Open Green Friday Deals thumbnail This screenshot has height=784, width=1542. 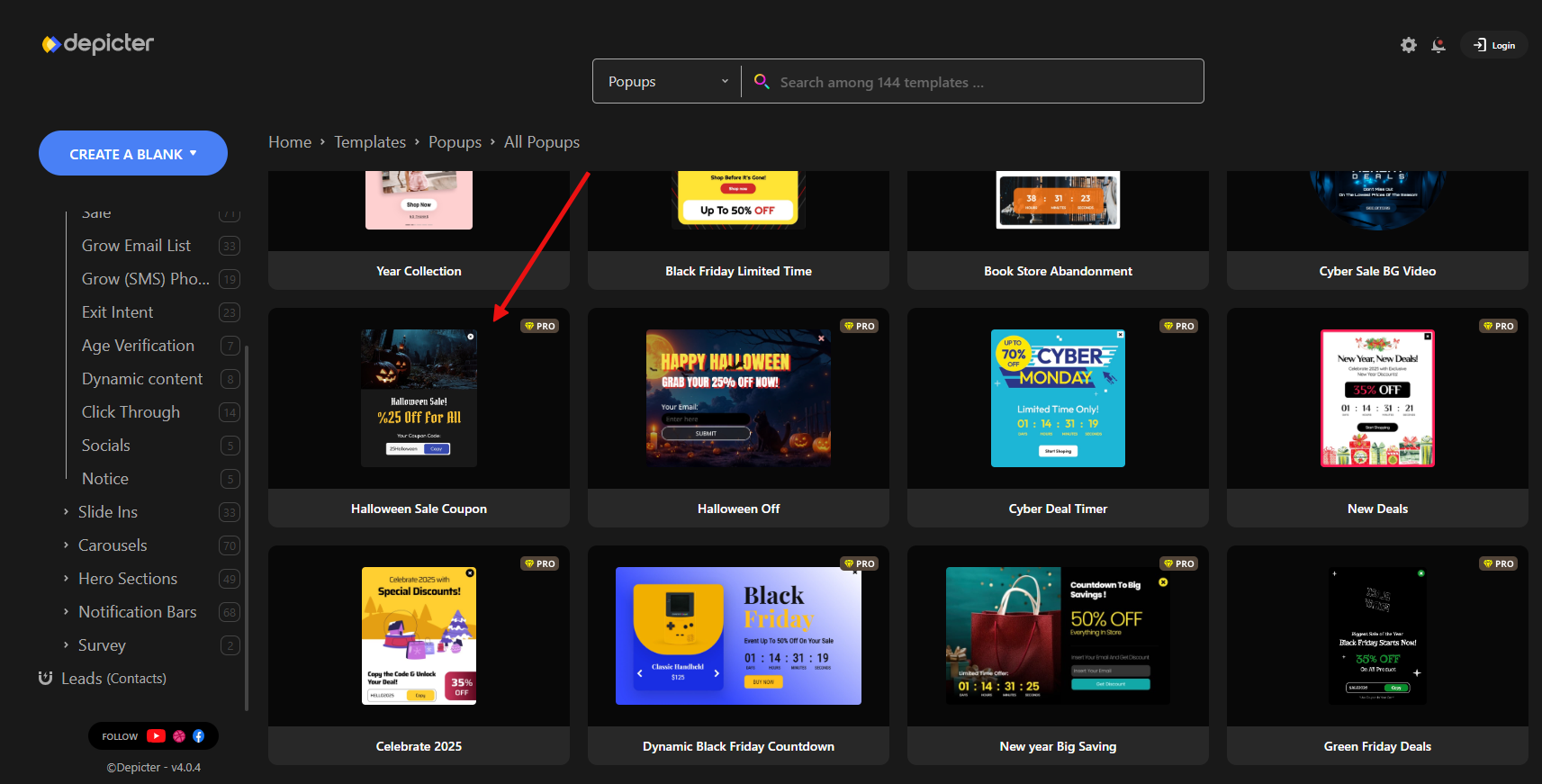pyautogui.click(x=1377, y=635)
